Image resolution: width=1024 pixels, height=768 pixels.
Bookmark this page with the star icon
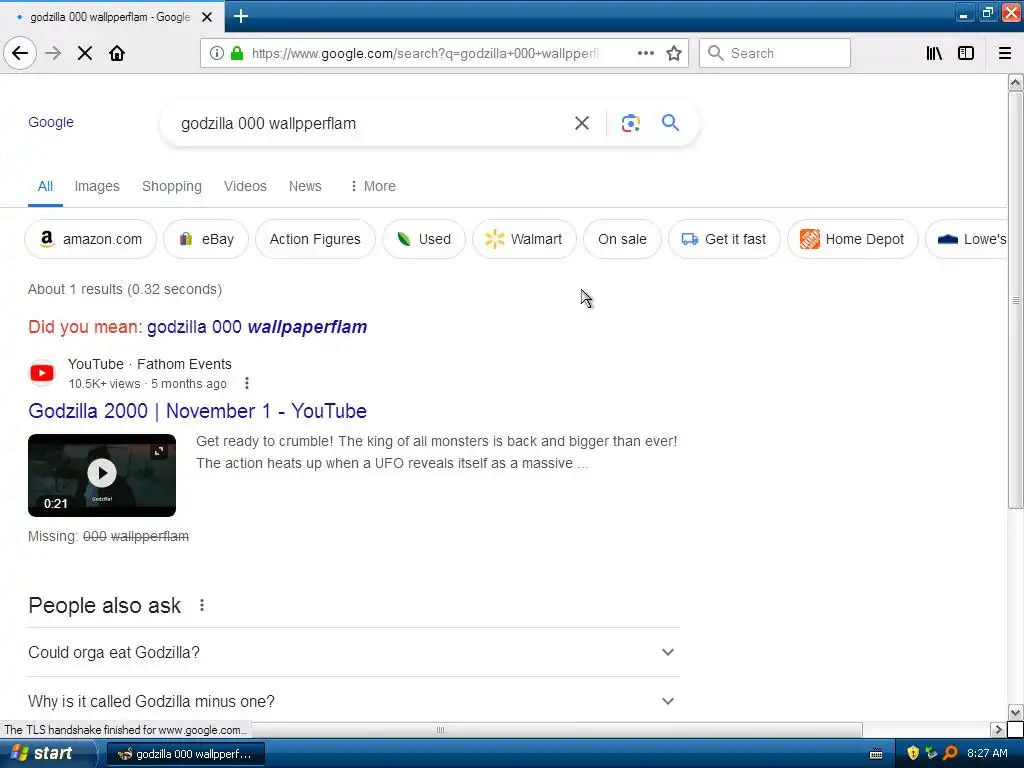pos(674,53)
